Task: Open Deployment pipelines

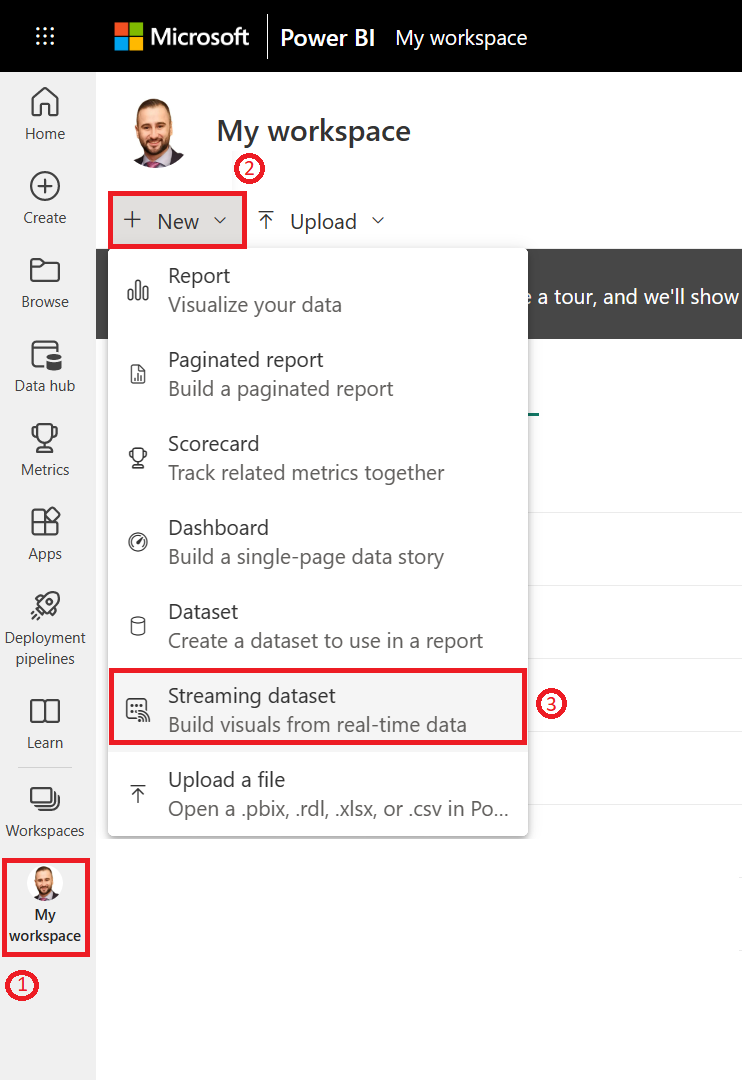Action: click(x=45, y=629)
